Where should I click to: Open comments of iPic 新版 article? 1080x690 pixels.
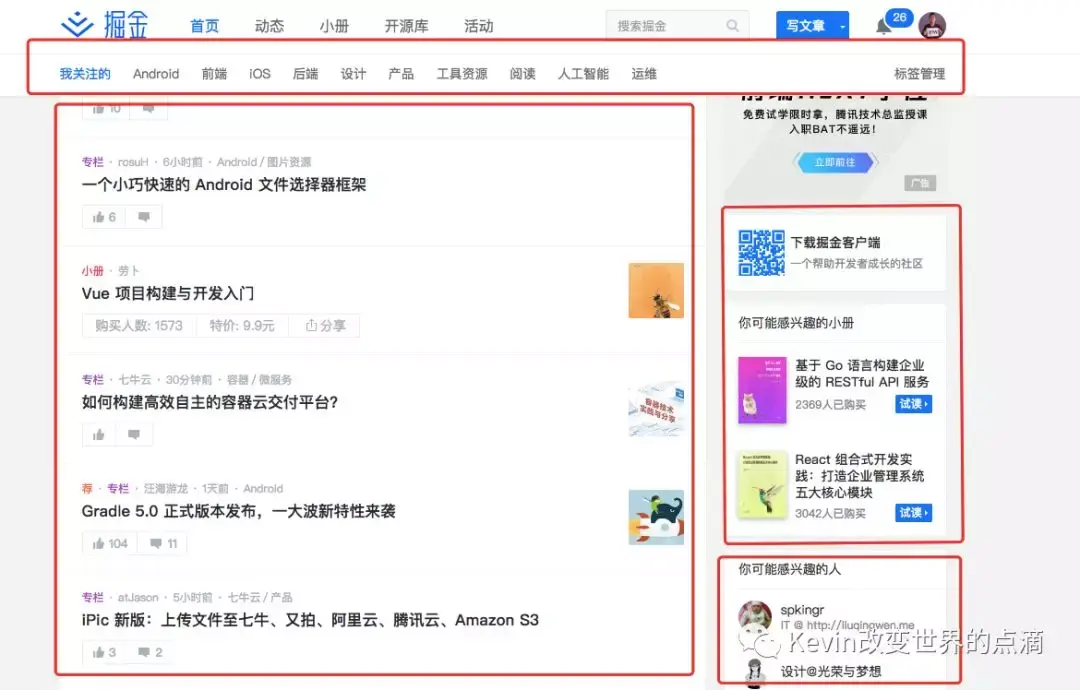[149, 652]
